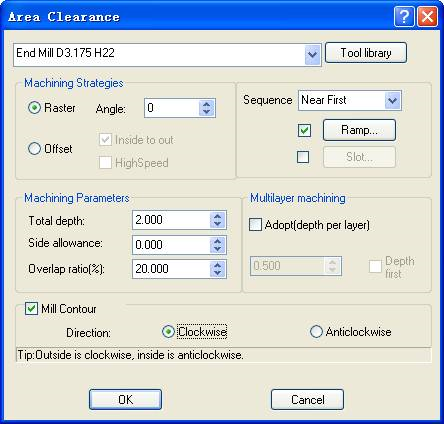Open Ramp settings button
444x424 pixels.
coord(359,130)
